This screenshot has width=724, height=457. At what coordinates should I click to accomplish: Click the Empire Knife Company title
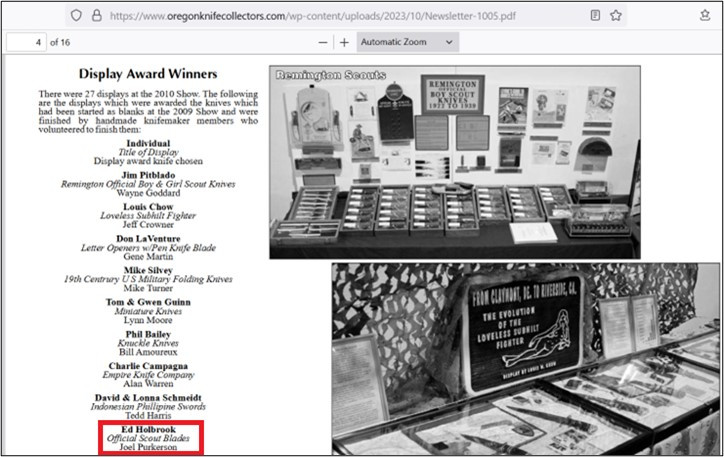148,375
